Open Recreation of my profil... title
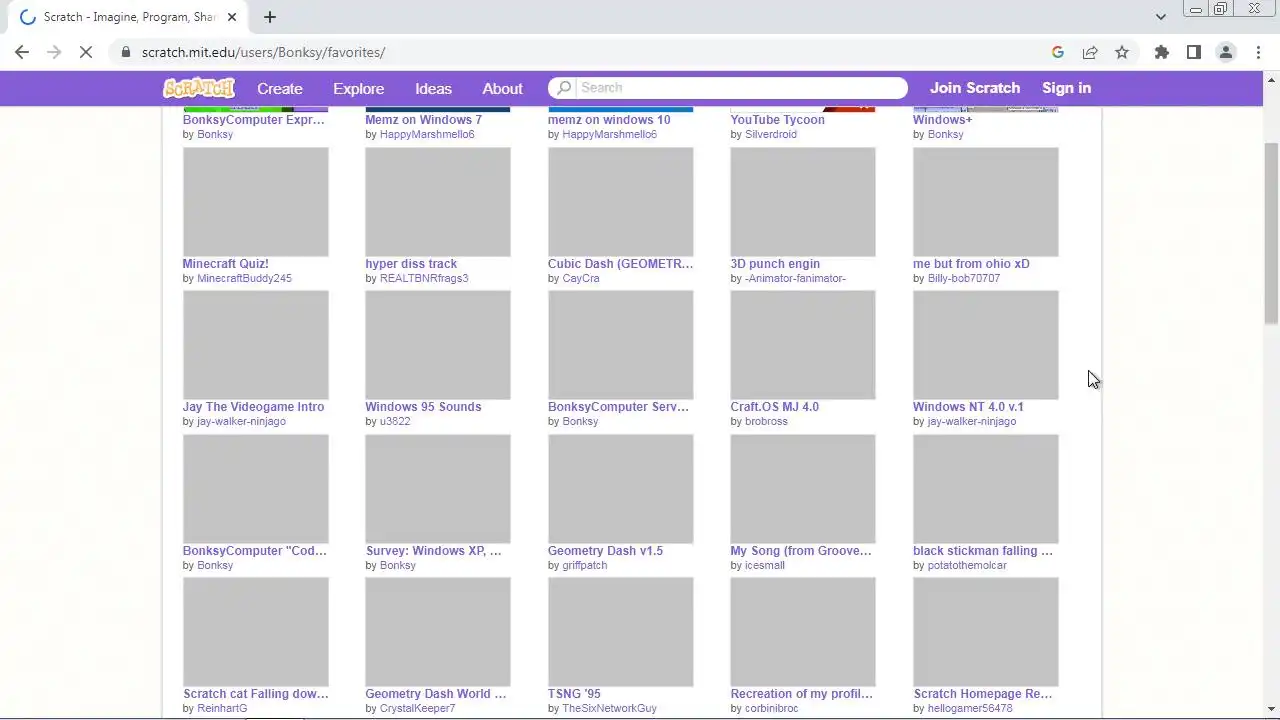The width and height of the screenshot is (1280, 720). coord(802,694)
